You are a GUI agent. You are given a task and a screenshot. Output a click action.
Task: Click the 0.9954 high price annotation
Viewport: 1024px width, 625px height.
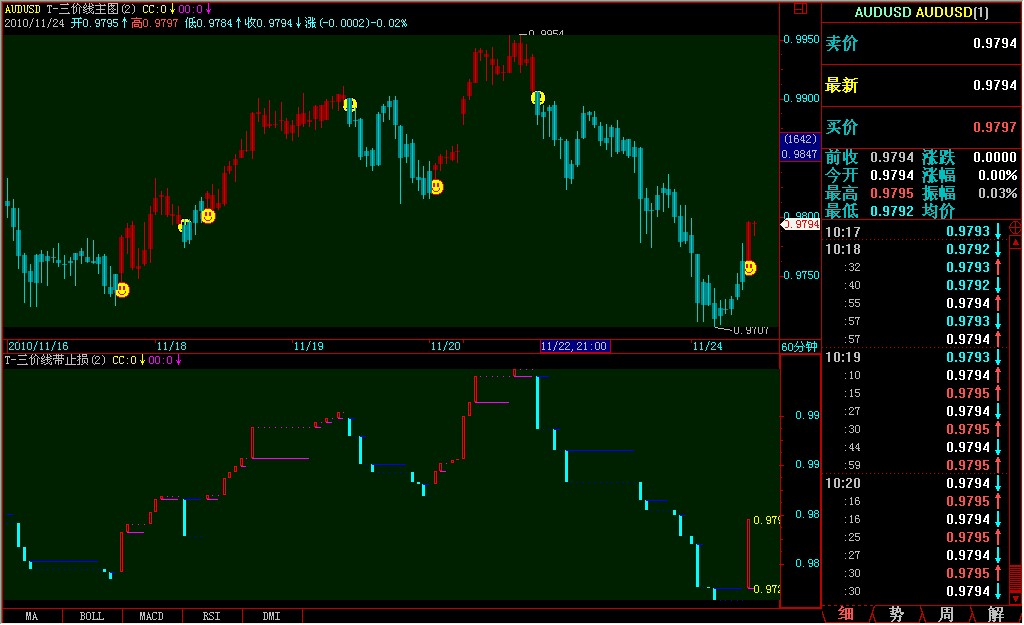(546, 33)
